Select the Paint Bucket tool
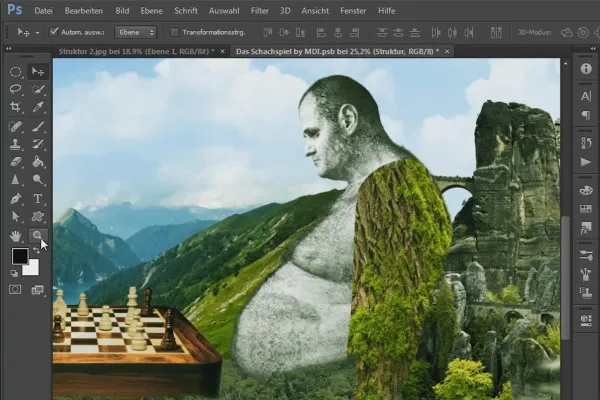Viewport: 600px width, 400px height. tap(38, 162)
